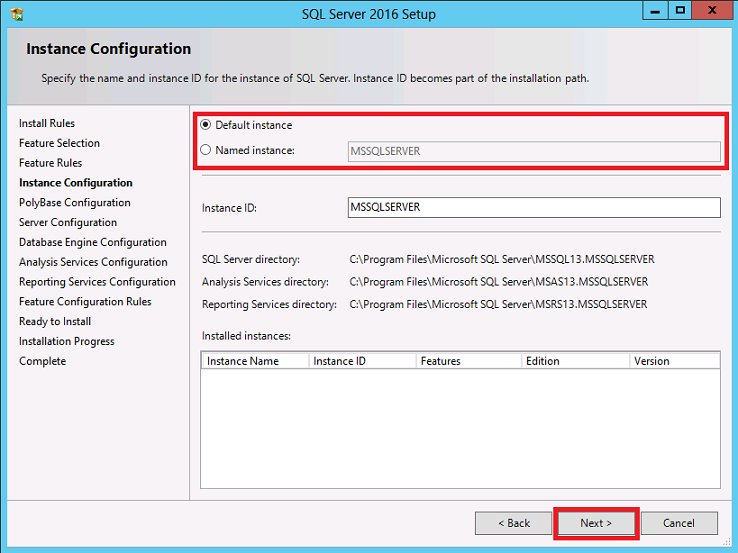This screenshot has width=738, height=553.
Task: Sort by Instance Name column header
Action: [x=255, y=361]
